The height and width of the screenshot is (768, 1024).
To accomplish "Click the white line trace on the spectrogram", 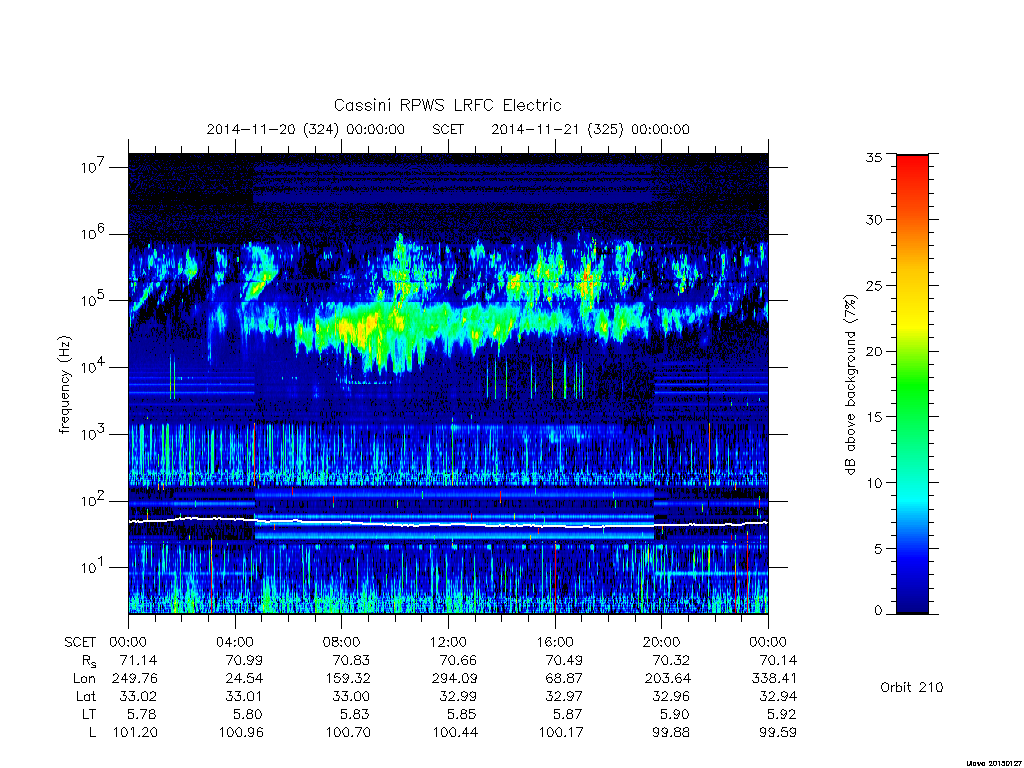I will (448, 524).
